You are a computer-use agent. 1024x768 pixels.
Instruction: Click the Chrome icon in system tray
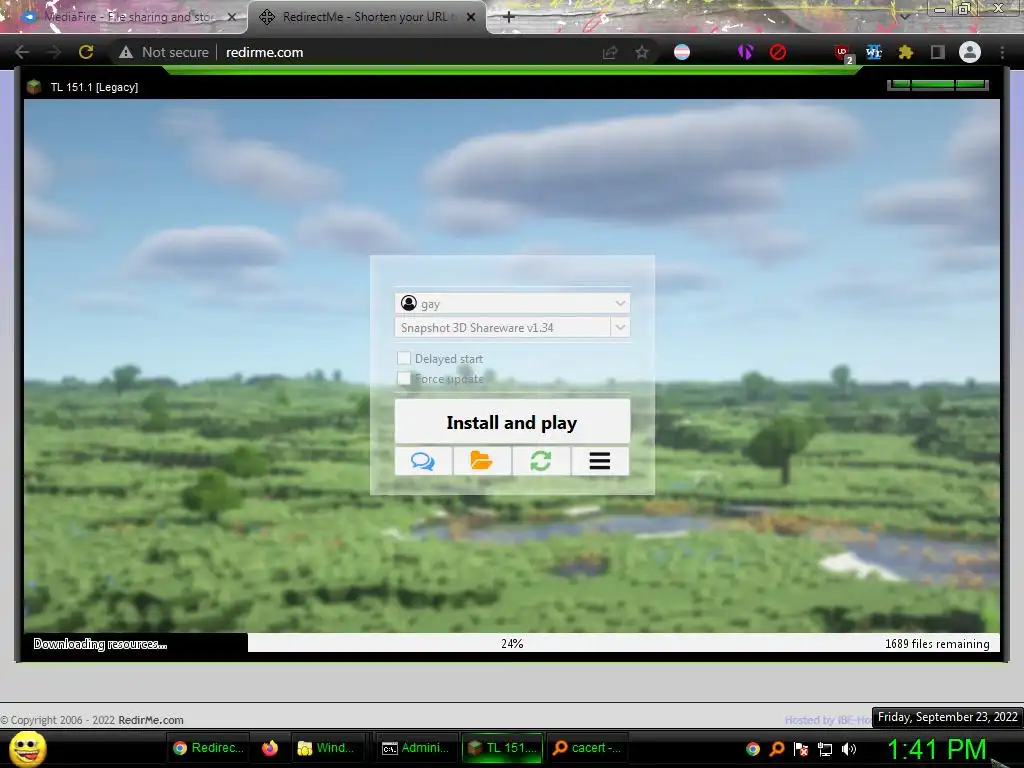(753, 749)
